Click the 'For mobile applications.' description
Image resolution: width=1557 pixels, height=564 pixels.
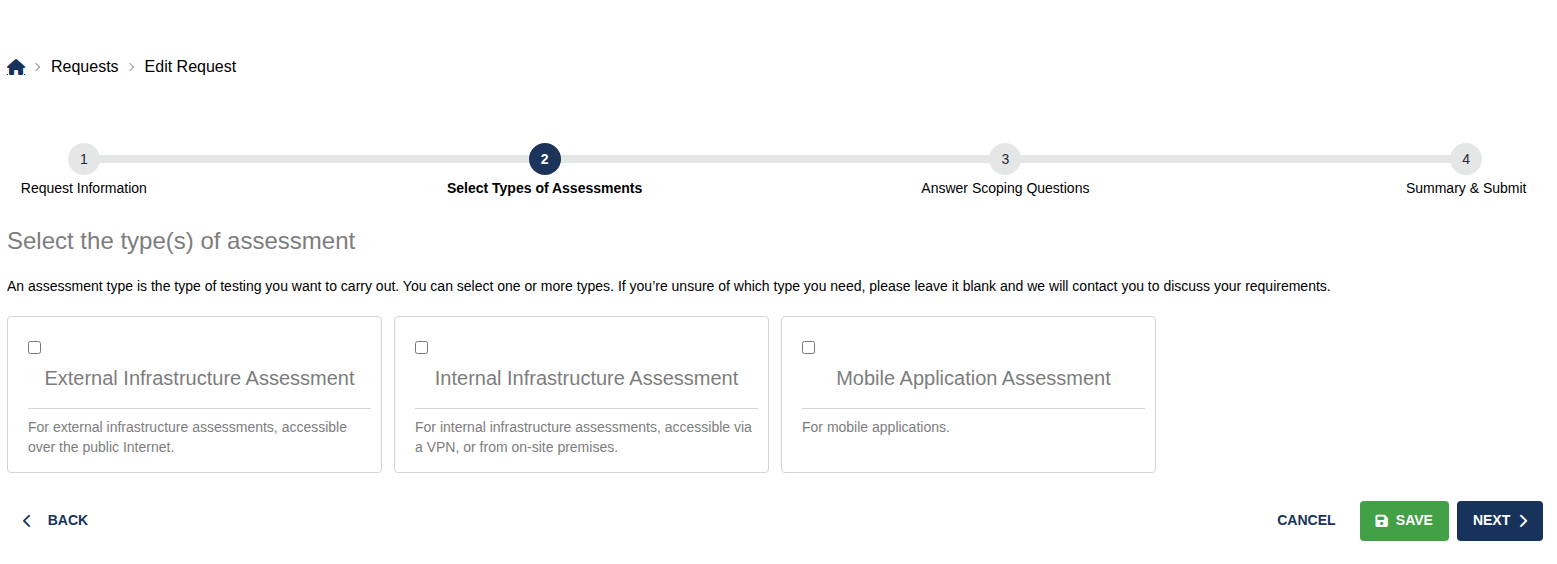[x=876, y=427]
